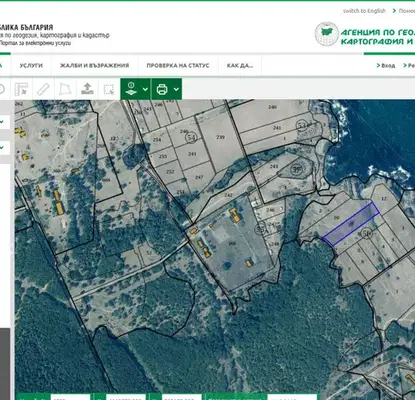Open the УСЛУГИ menu

coord(31,65)
